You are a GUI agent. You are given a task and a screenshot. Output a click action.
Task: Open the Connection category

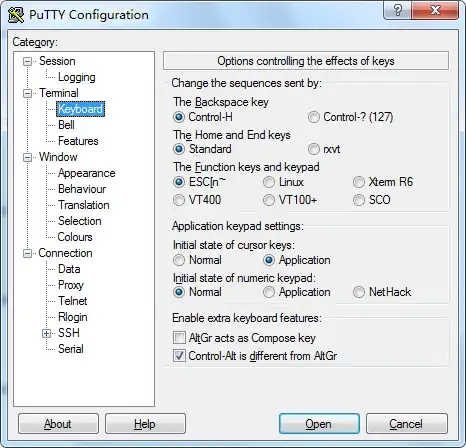click(65, 253)
